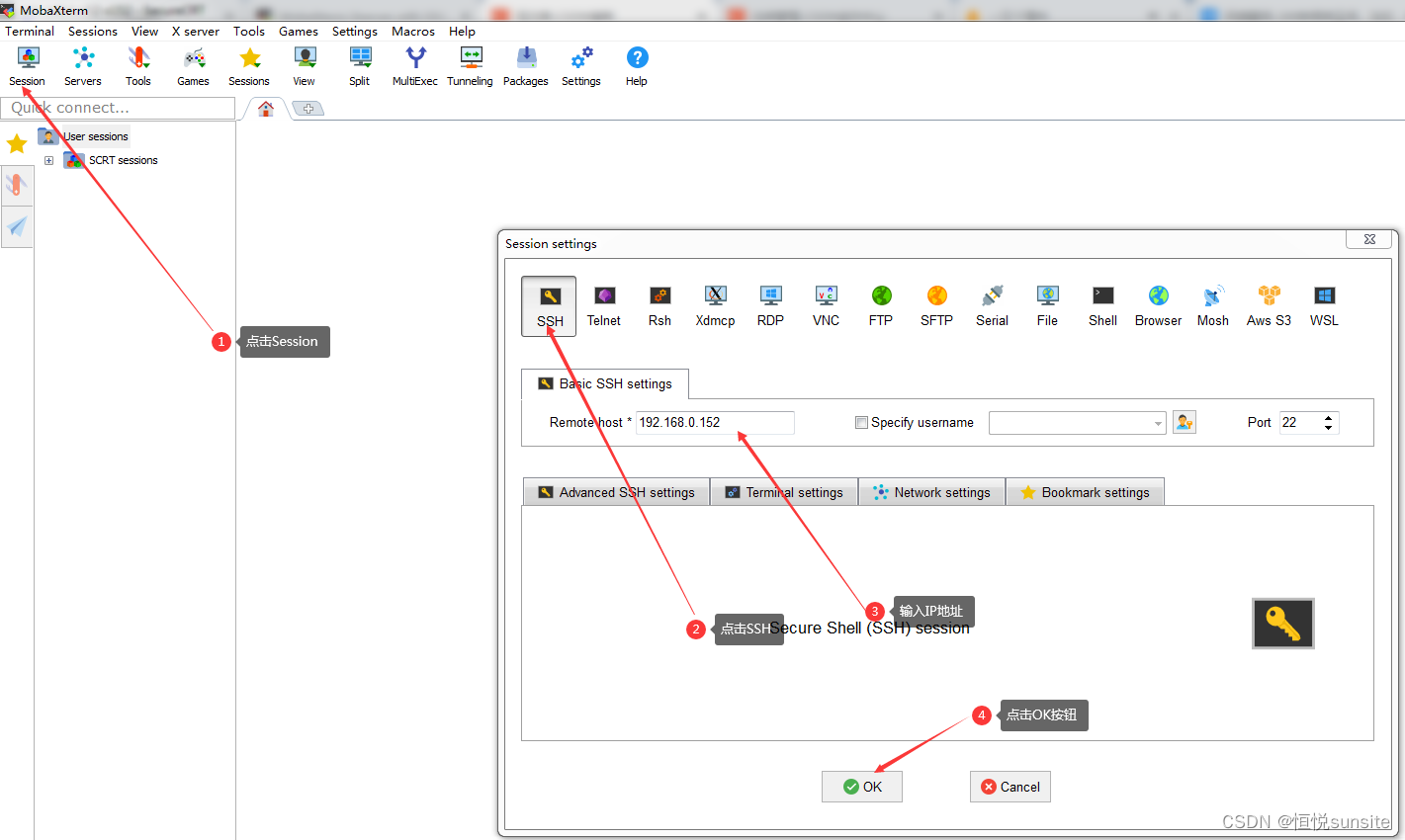Expand the SCRT sessions tree node
This screenshot has width=1405, height=840.
[x=48, y=160]
